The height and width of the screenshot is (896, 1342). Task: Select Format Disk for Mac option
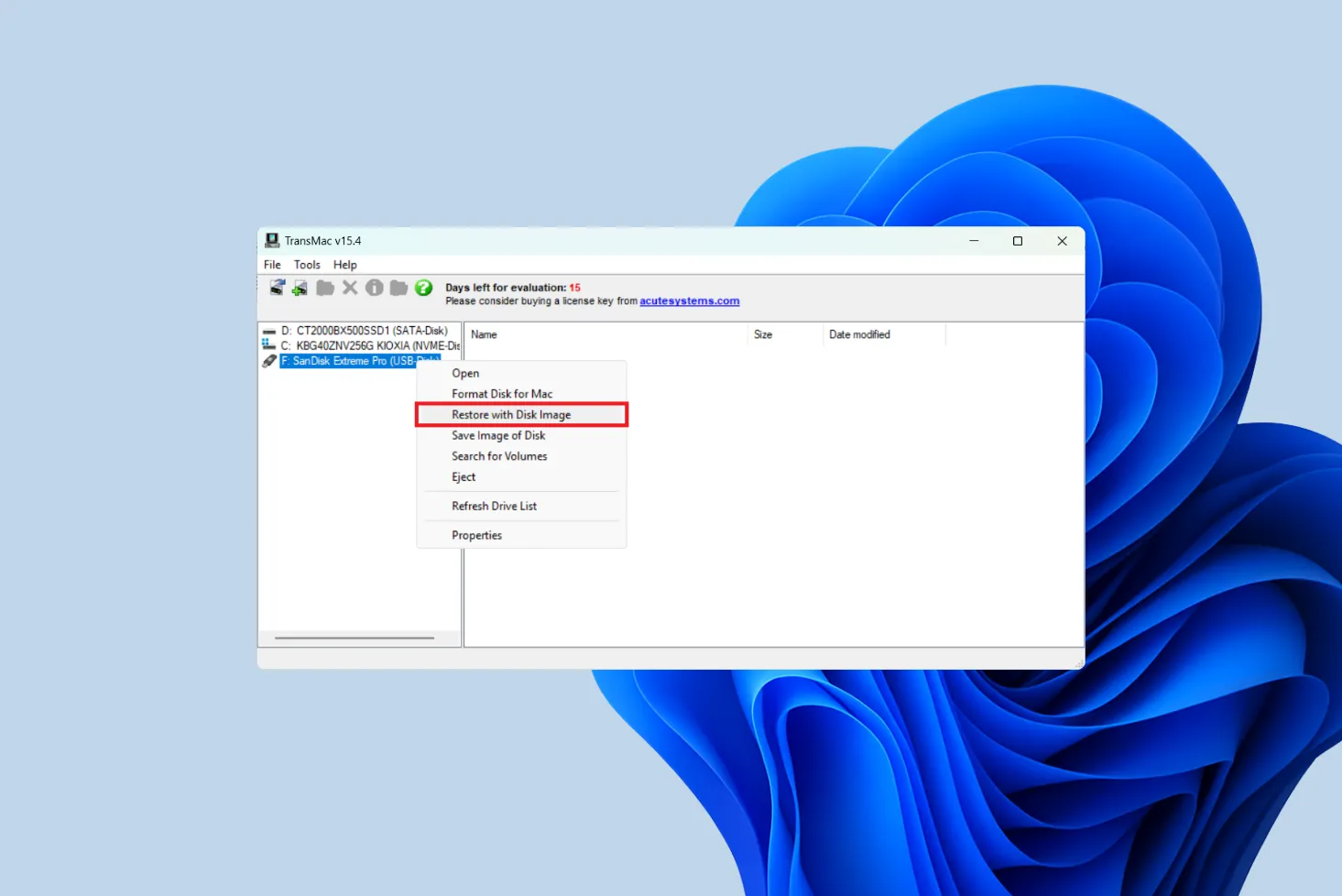tap(502, 394)
